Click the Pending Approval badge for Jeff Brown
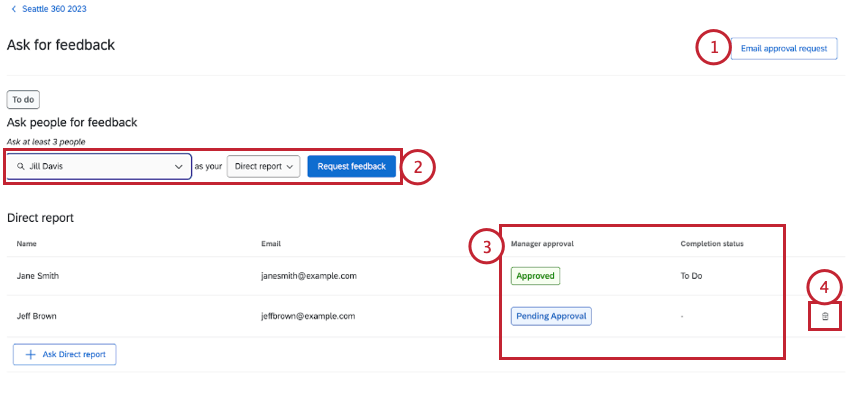This screenshot has height=400, width=850. [551, 316]
